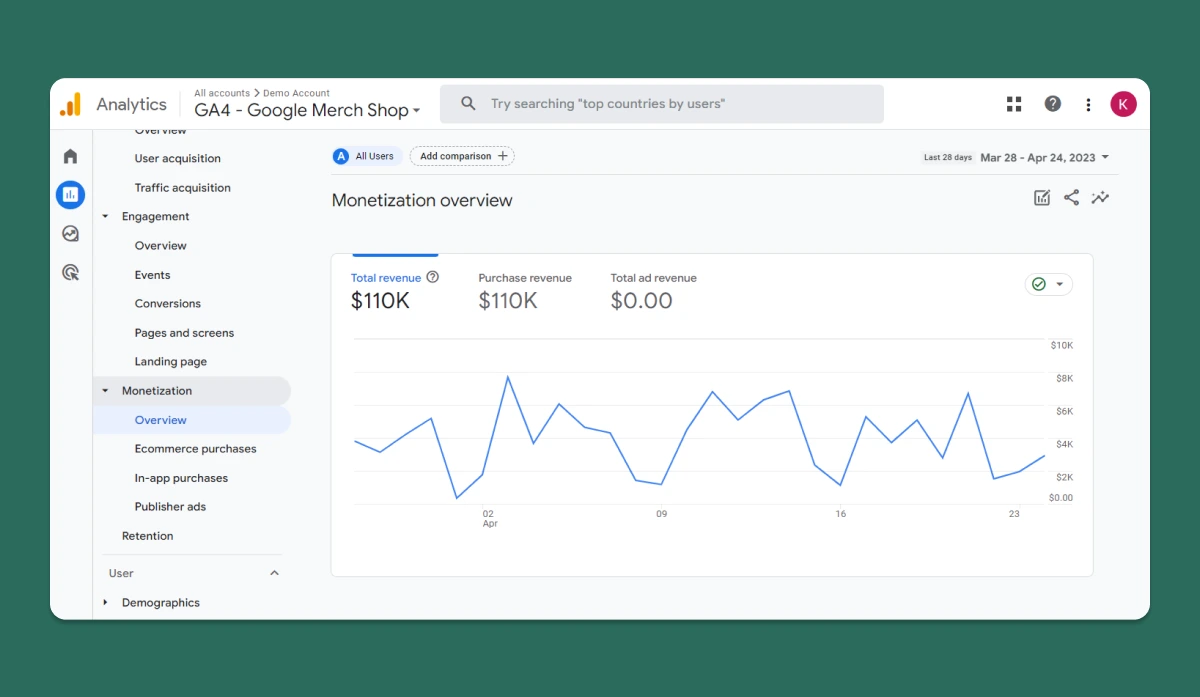The height and width of the screenshot is (697, 1200).
Task: Click the Total revenue help icon
Action: 433,278
